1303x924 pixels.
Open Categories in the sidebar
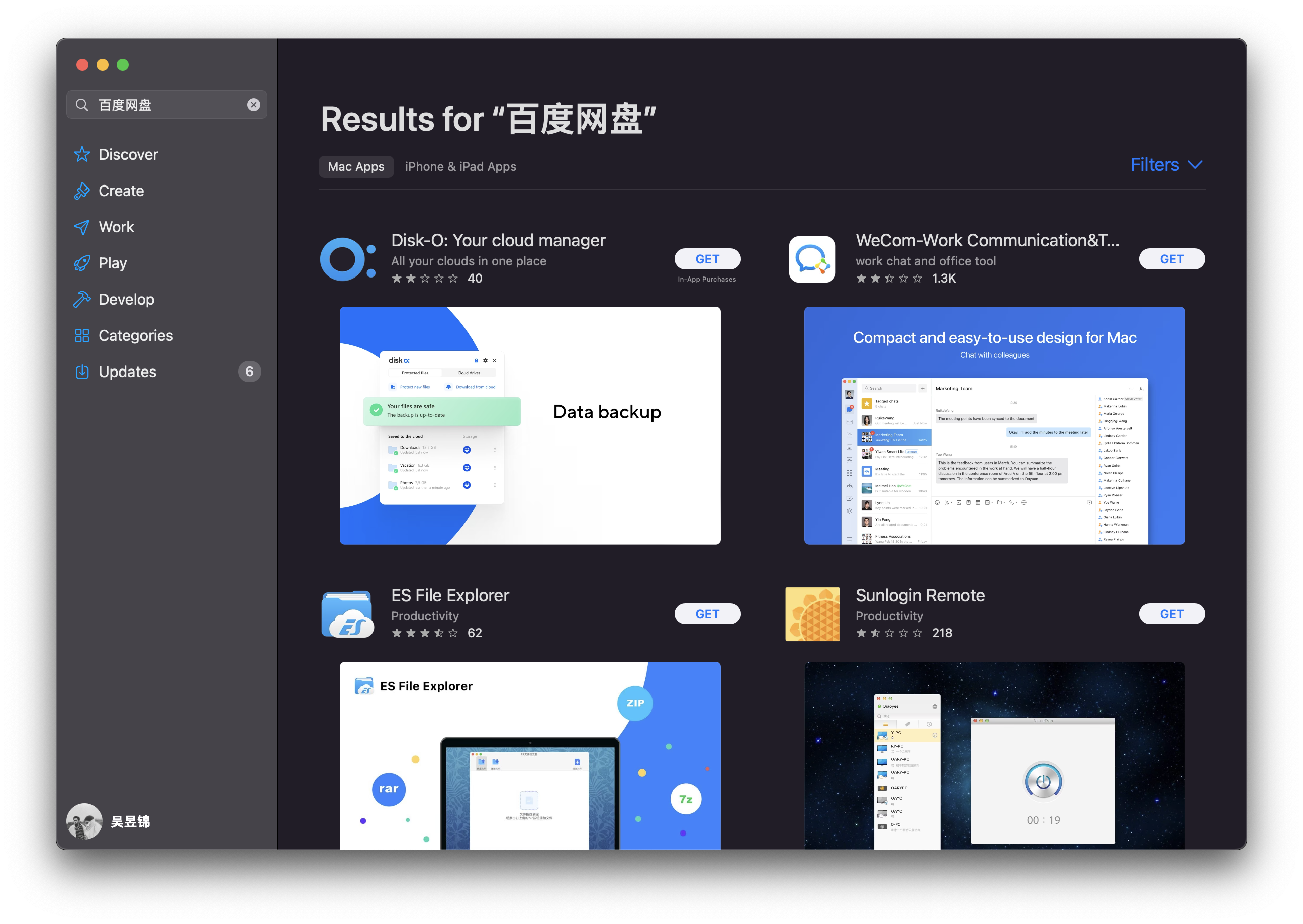[135, 336]
